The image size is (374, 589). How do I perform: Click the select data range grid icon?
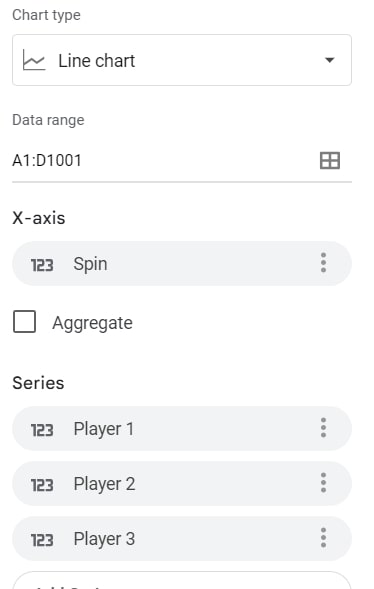pos(330,161)
